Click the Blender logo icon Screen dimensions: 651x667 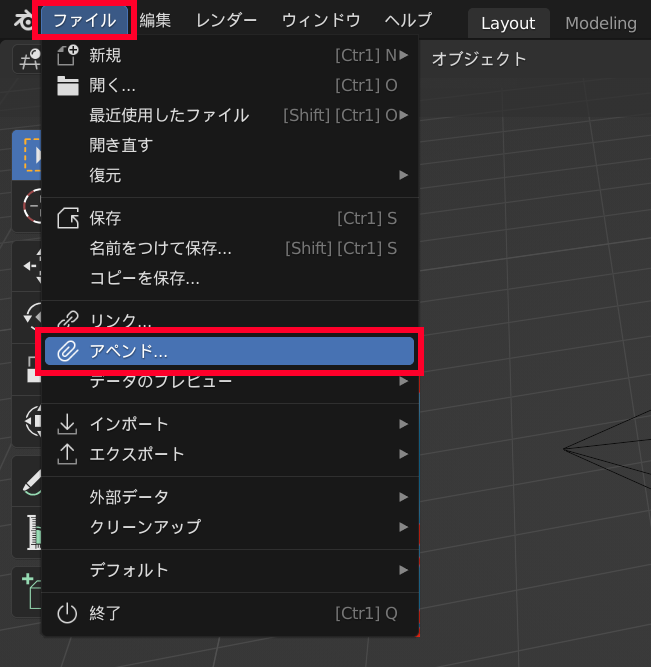click(x=23, y=20)
